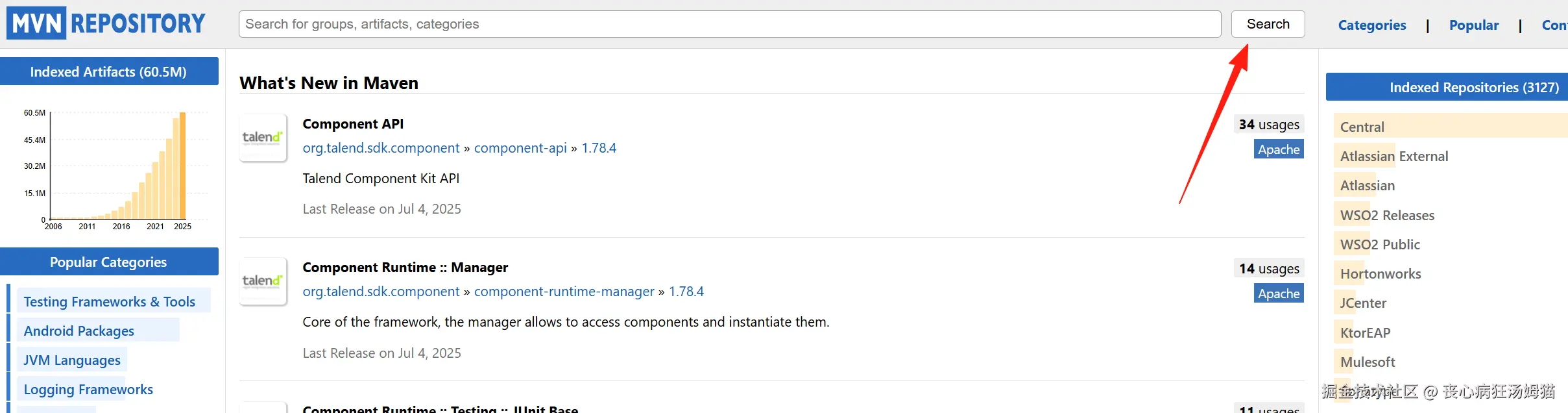
Task: Click the Talend logo beside Component API
Action: 263,138
